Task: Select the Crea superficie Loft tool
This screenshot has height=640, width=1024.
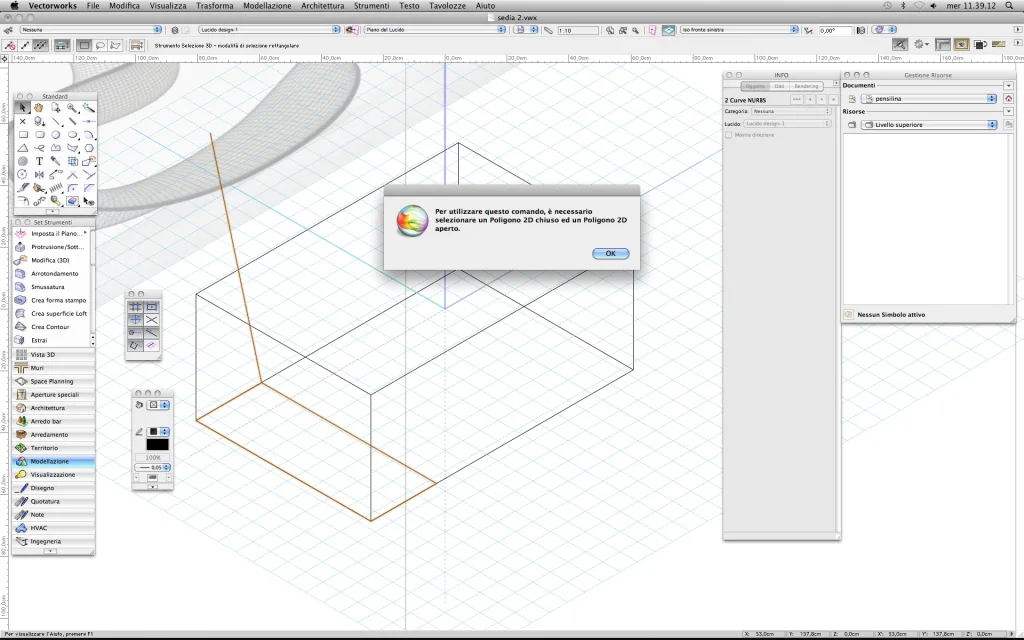Action: point(59,313)
